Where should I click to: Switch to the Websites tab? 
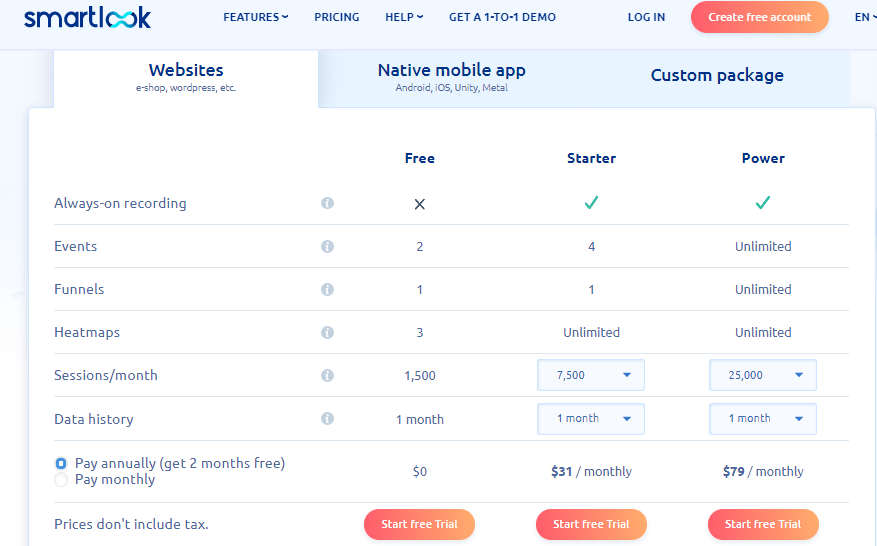pyautogui.click(x=186, y=77)
